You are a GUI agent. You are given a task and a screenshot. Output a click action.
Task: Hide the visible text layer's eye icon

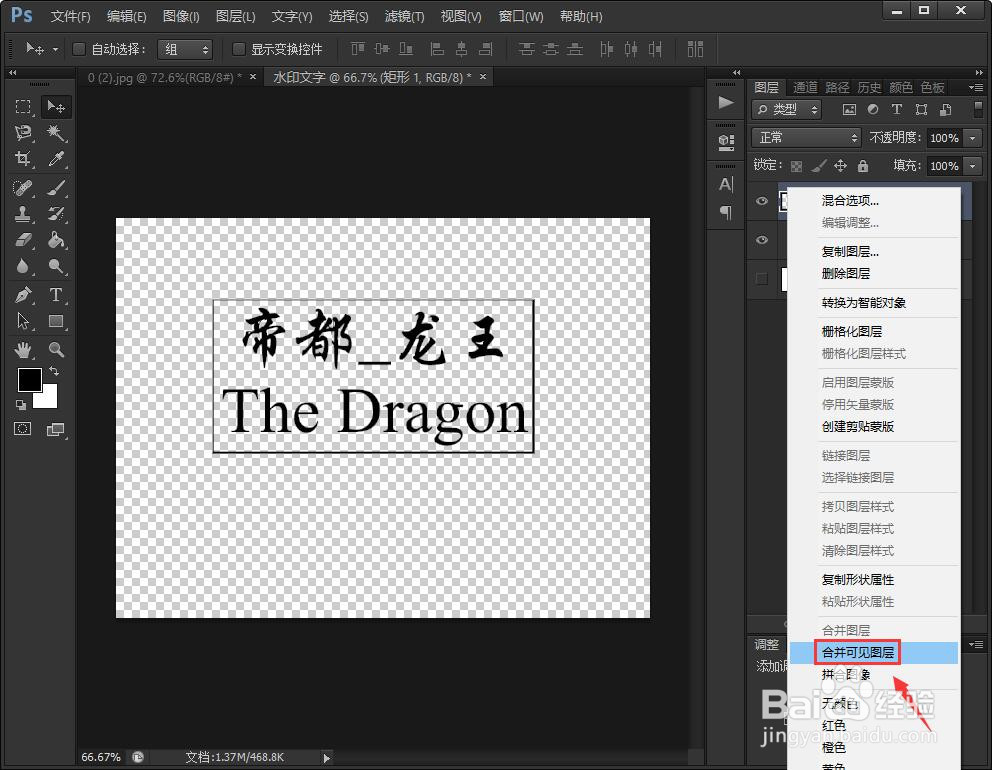coord(761,240)
